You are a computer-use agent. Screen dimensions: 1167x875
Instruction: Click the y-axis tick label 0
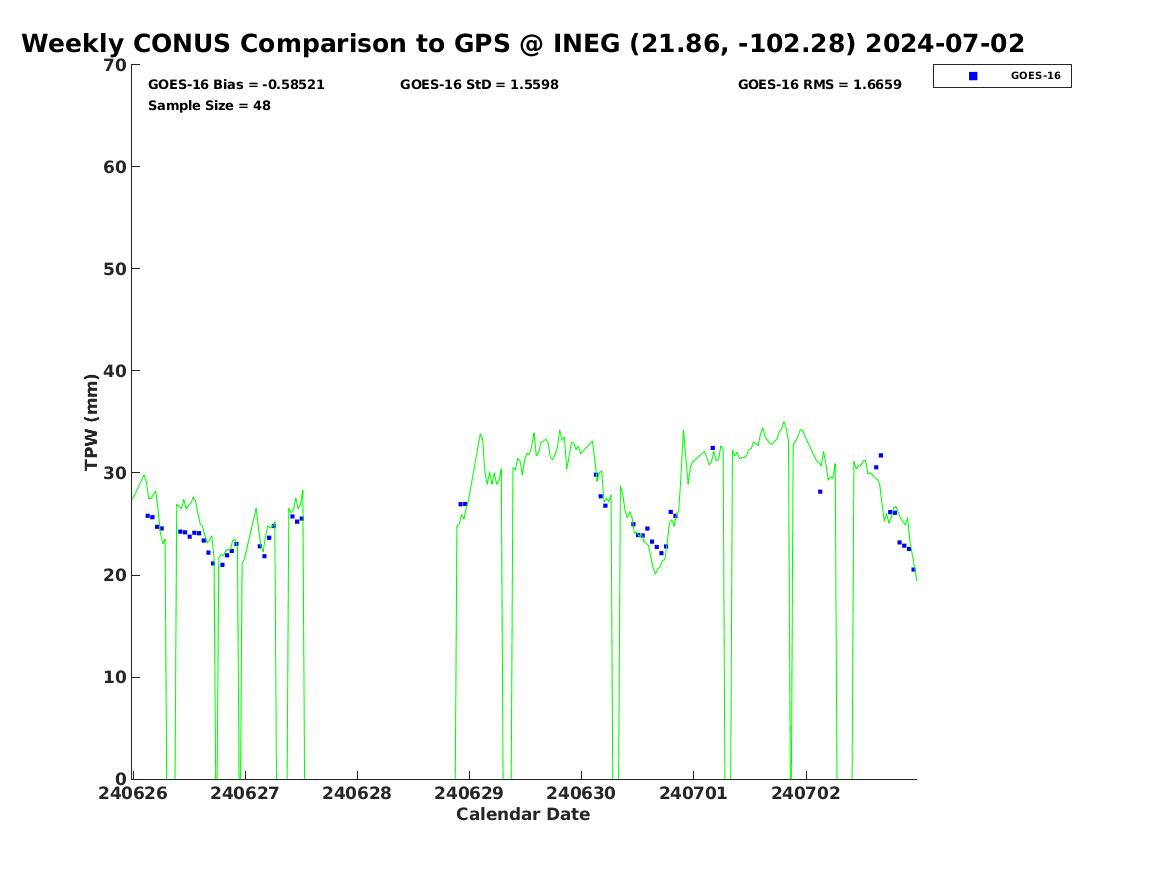[121, 779]
